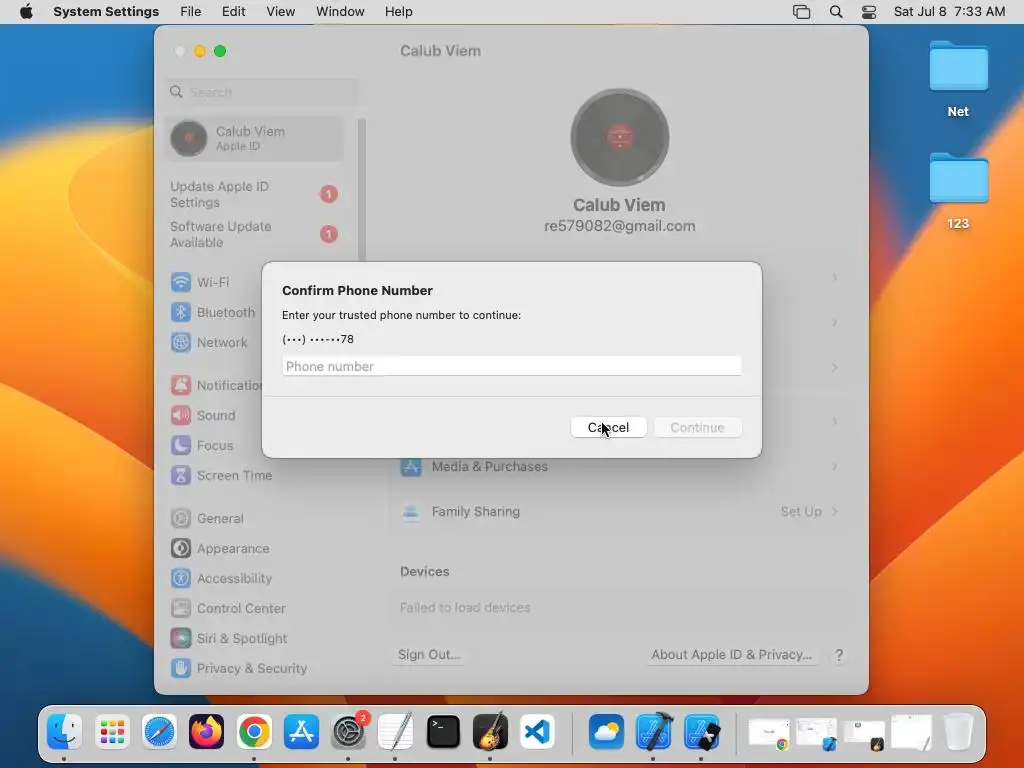Screen dimensions: 1024x768
Task: Expand Family Sharing row chevron
Action: (x=835, y=511)
